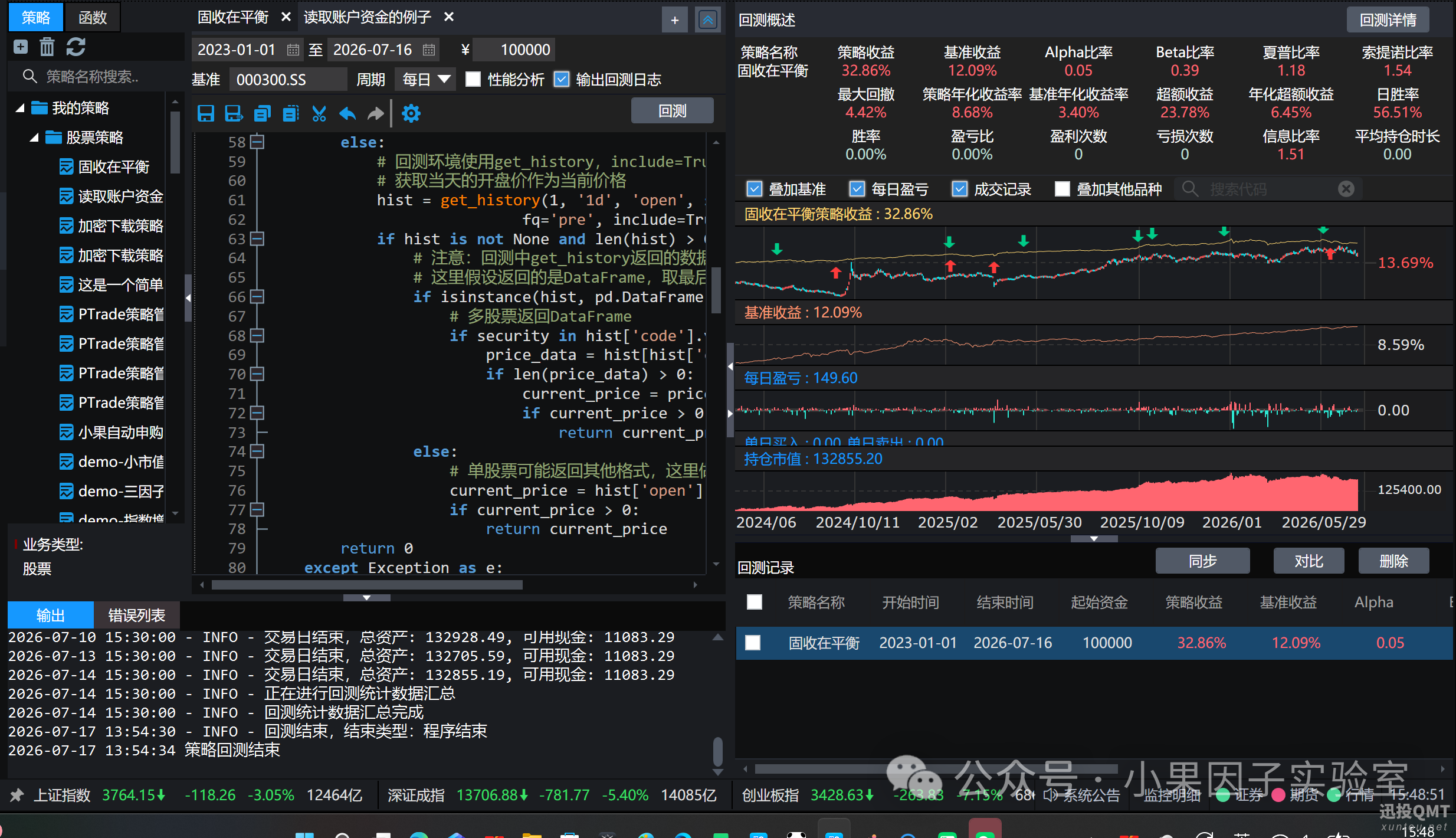
Task: Switch to the 函数 tab
Action: pos(93,17)
